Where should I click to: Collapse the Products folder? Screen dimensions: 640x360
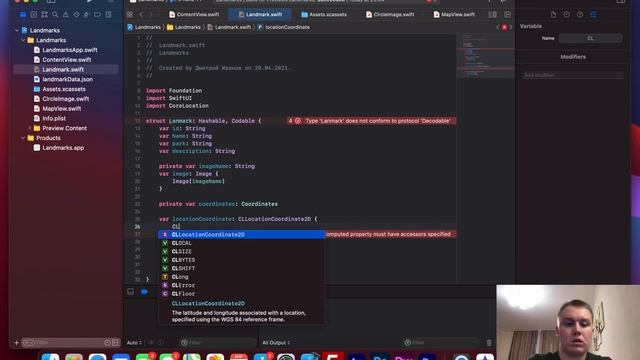(x=23, y=138)
